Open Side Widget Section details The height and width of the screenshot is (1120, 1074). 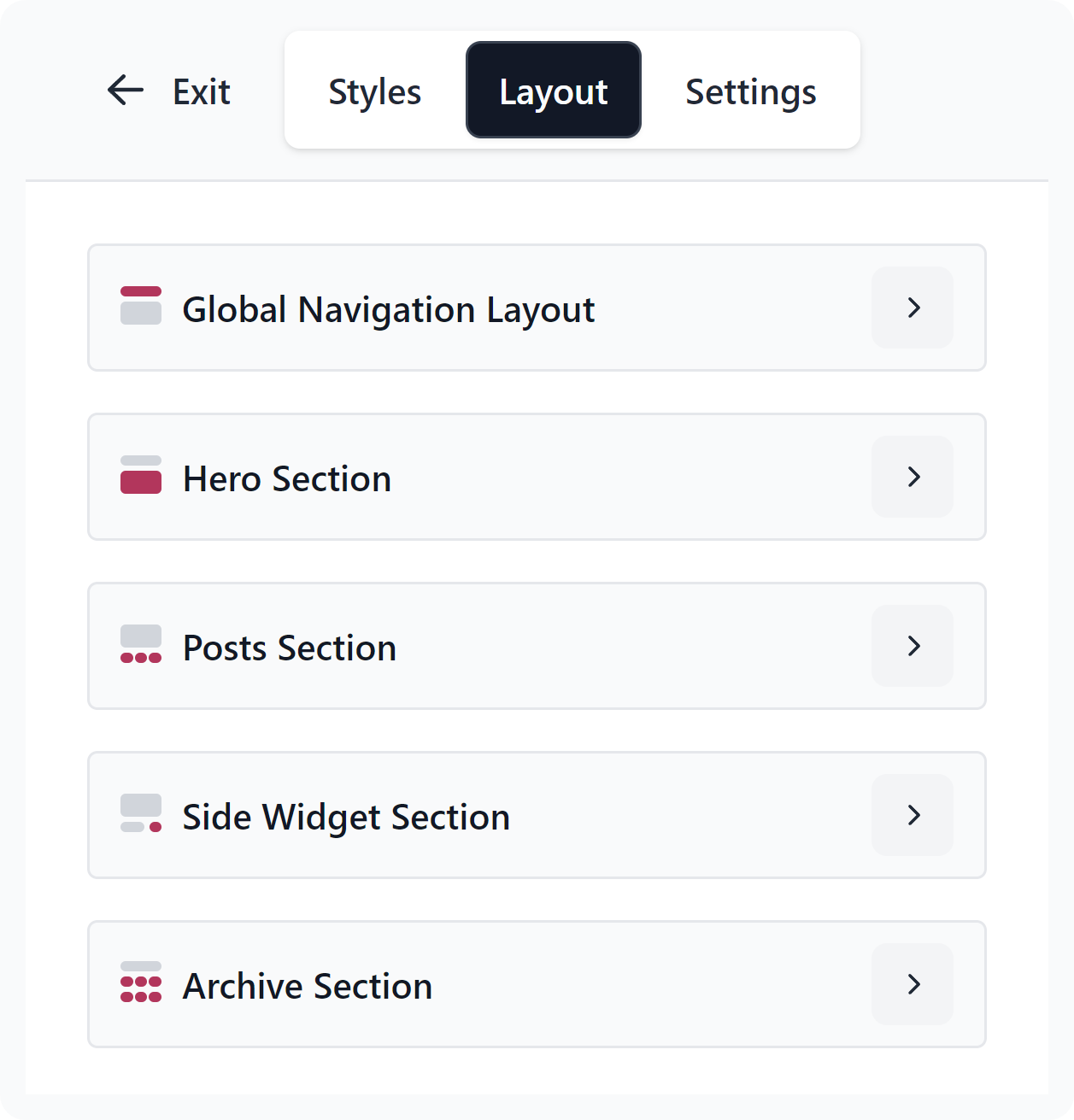click(x=912, y=815)
